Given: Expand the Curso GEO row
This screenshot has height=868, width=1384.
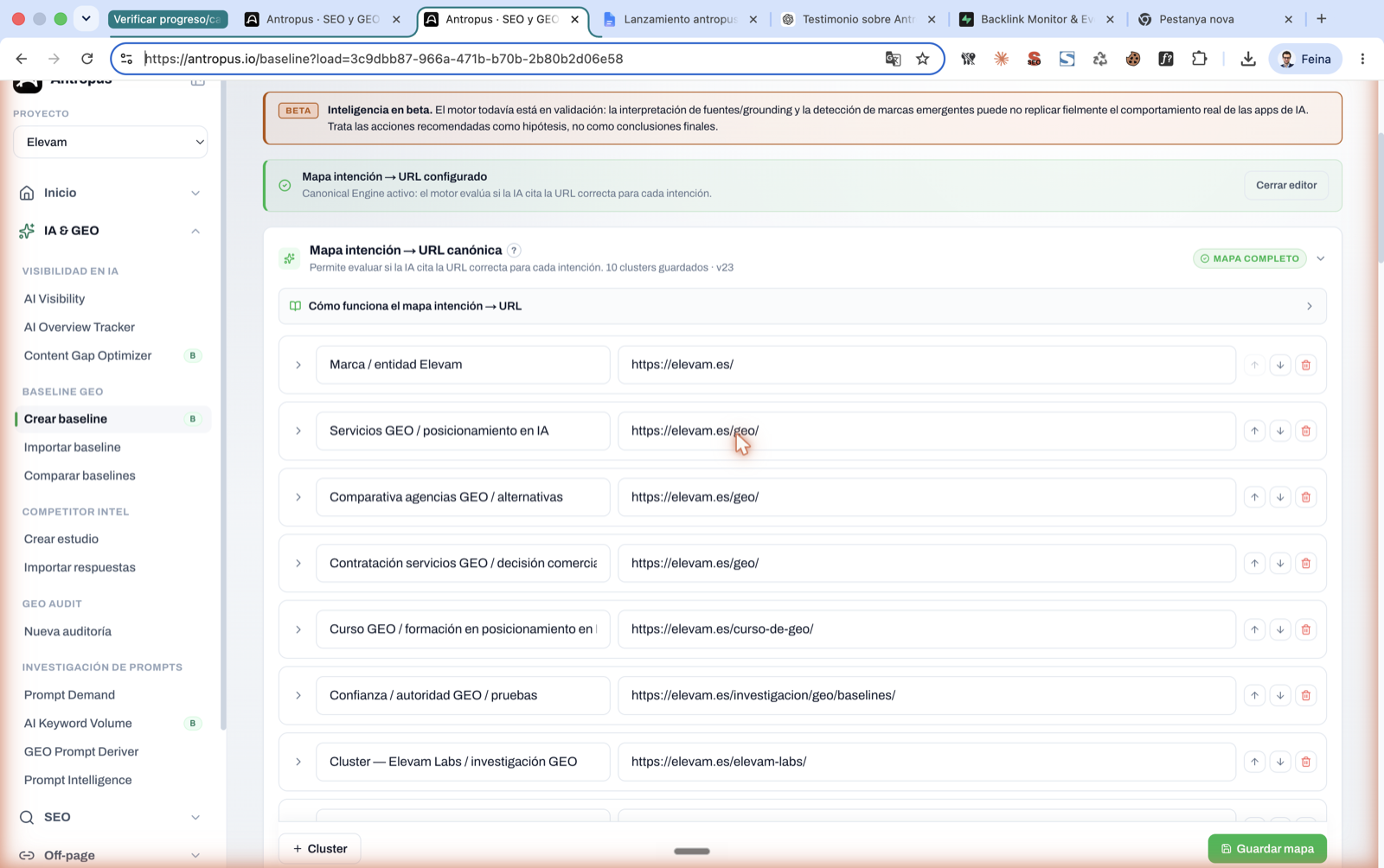Looking at the screenshot, I should pyautogui.click(x=298, y=629).
